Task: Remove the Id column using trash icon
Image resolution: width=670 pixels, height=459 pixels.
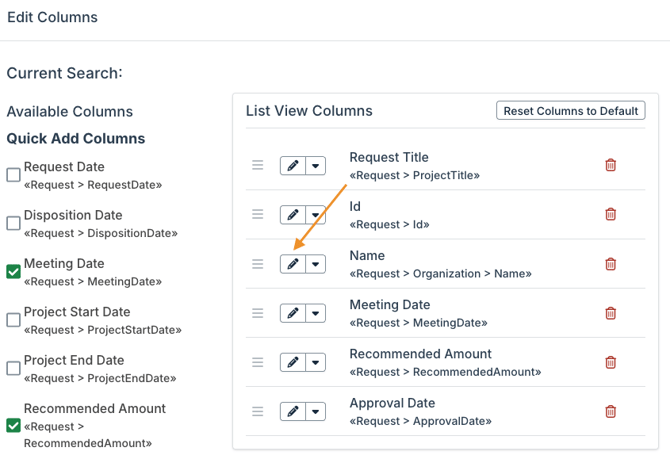Action: [611, 214]
